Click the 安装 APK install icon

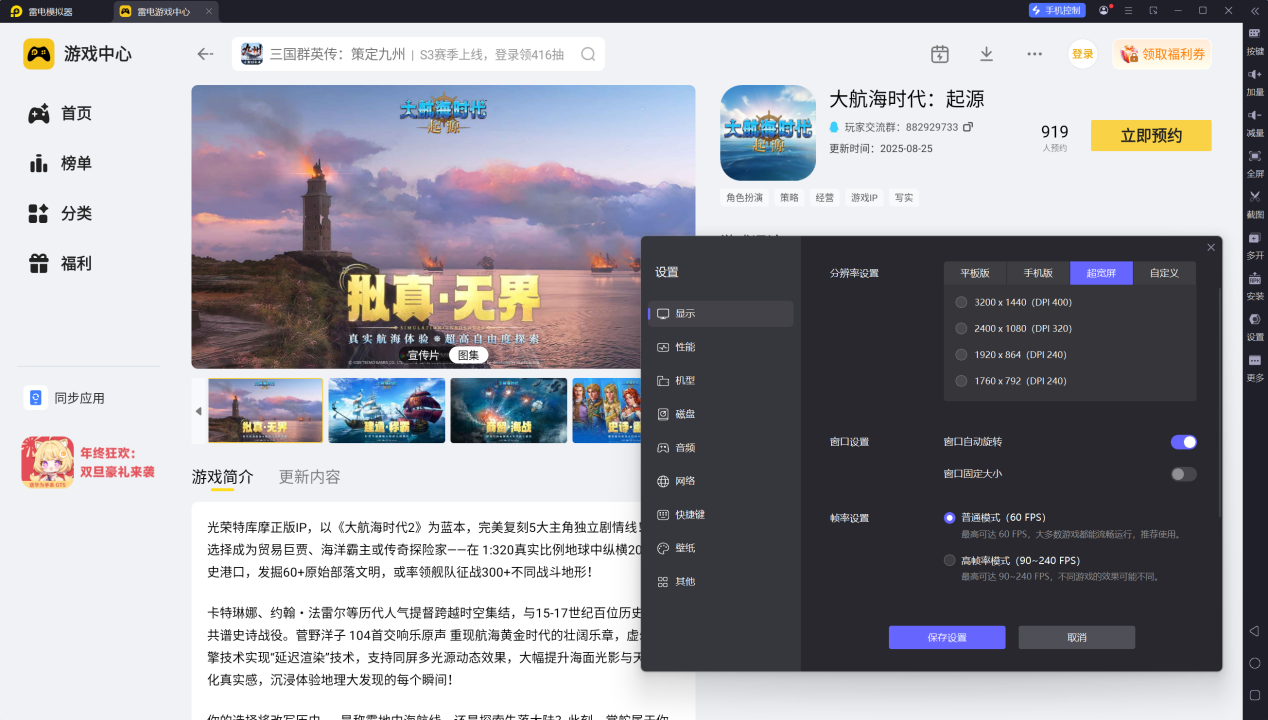tap(1254, 280)
